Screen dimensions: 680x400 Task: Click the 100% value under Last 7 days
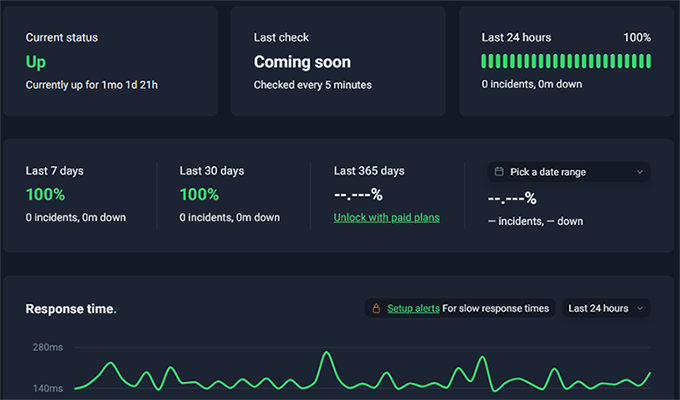(x=45, y=194)
